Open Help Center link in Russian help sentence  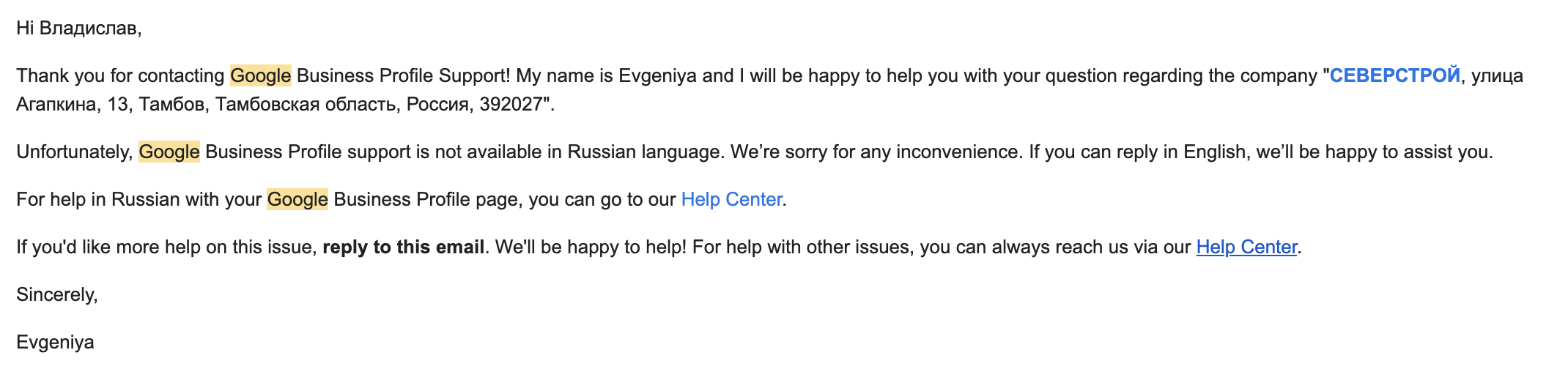tap(731, 200)
